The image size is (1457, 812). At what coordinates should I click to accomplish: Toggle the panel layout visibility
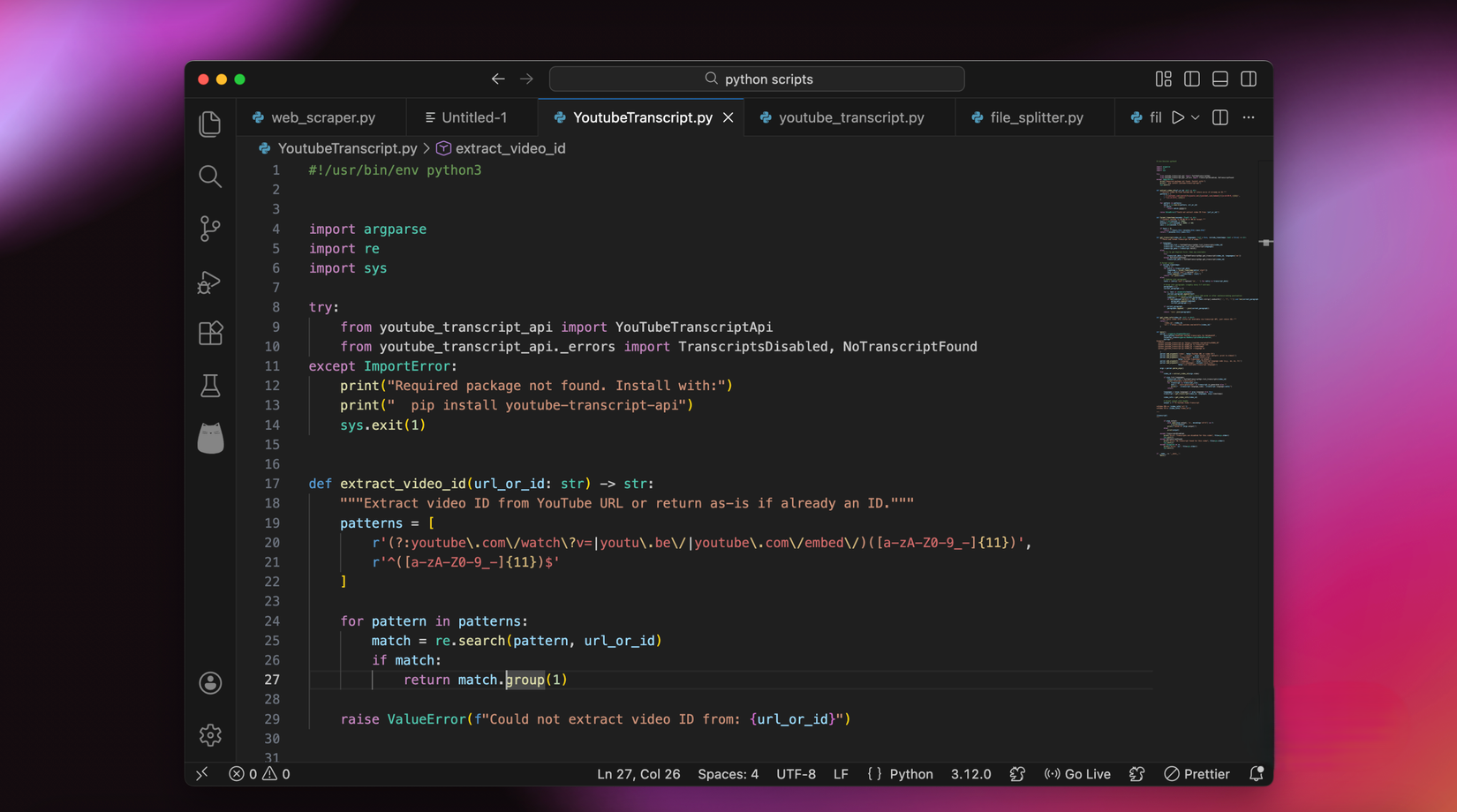tap(1219, 79)
